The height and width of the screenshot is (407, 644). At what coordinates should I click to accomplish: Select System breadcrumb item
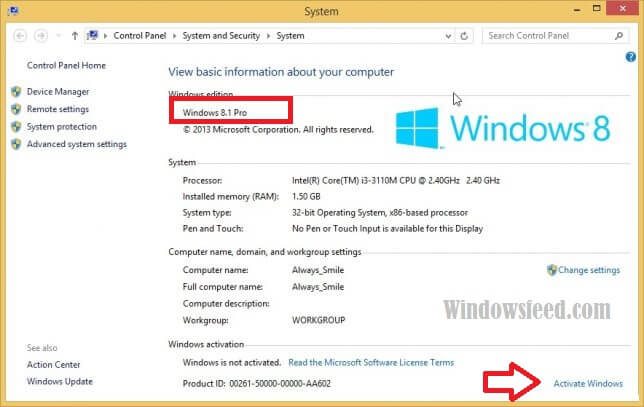[290, 36]
